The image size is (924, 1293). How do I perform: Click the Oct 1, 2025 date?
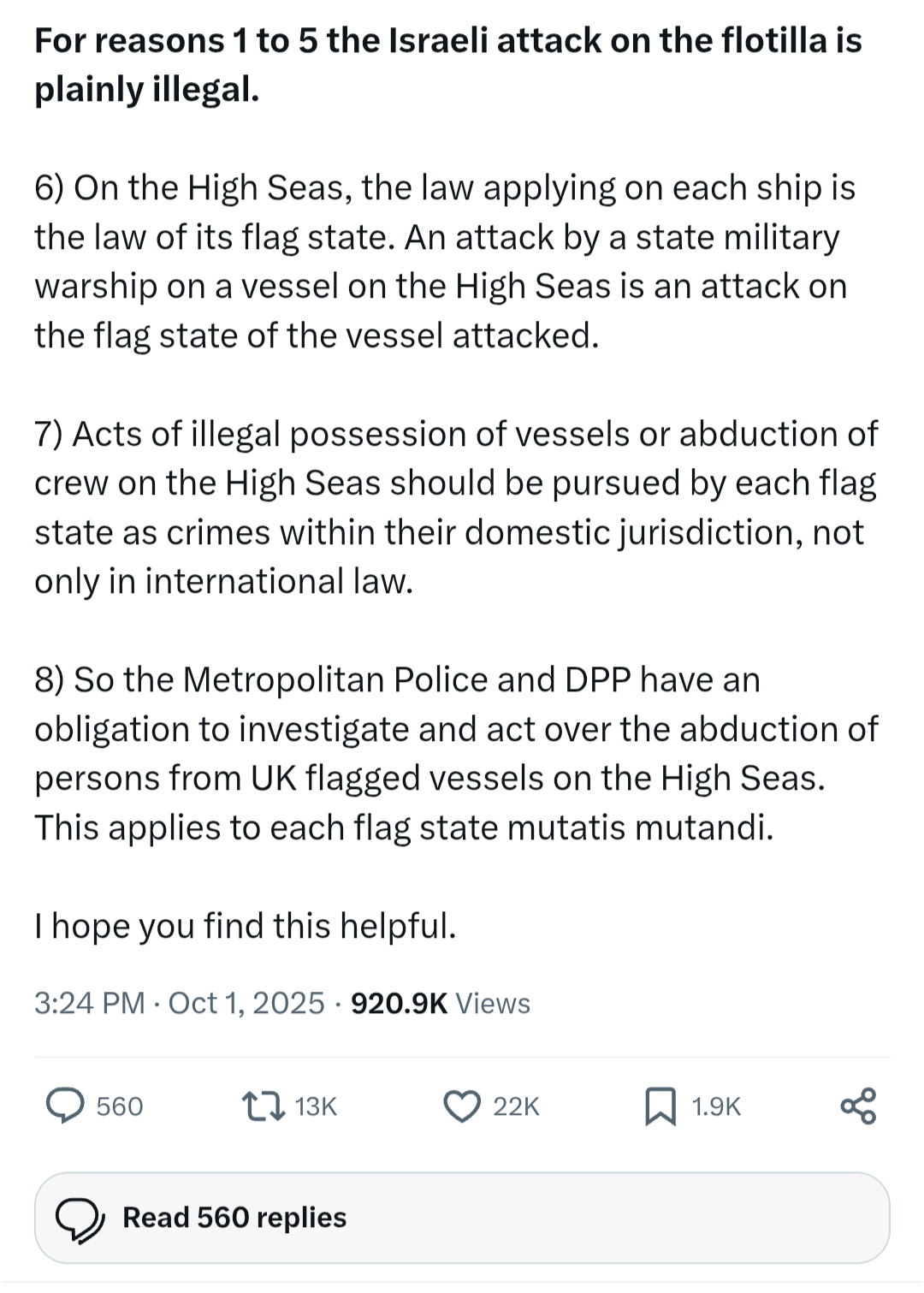pyautogui.click(x=246, y=1003)
